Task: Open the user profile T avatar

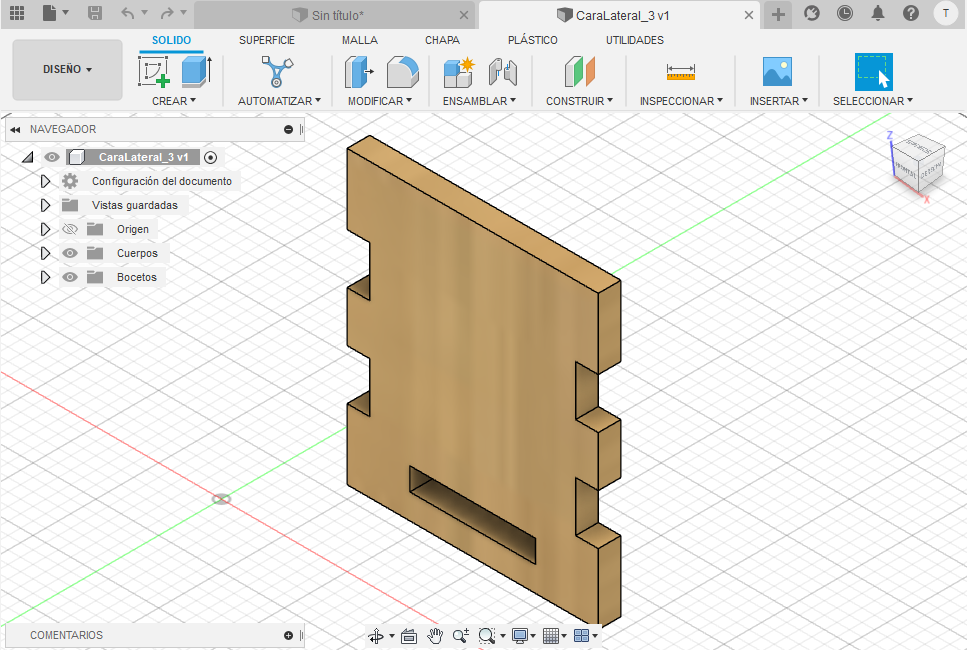Action: tap(945, 13)
